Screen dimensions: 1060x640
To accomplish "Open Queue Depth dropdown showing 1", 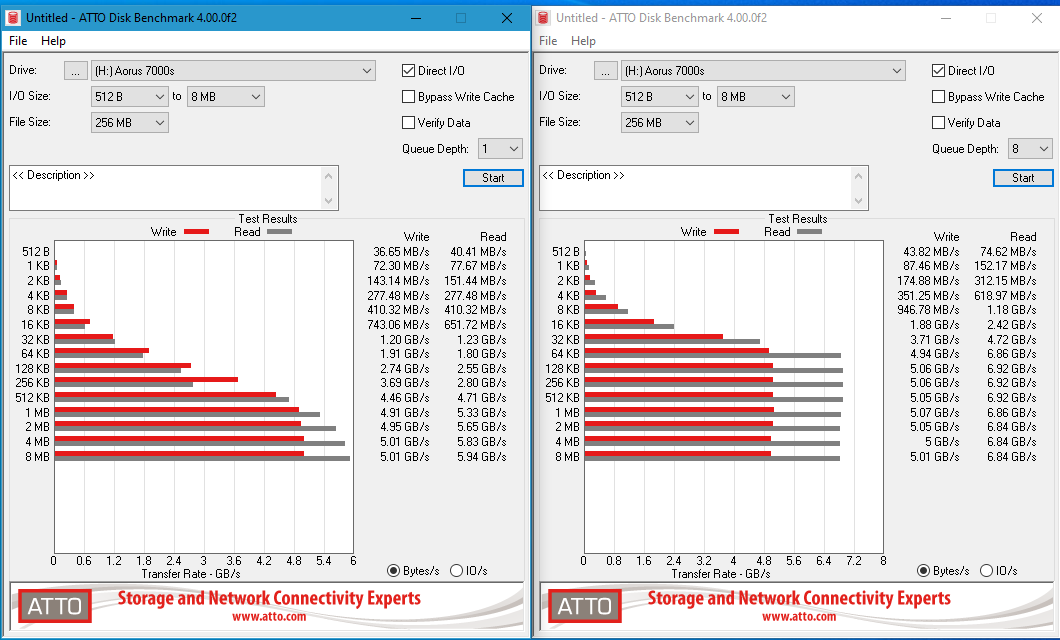I will click(x=500, y=149).
